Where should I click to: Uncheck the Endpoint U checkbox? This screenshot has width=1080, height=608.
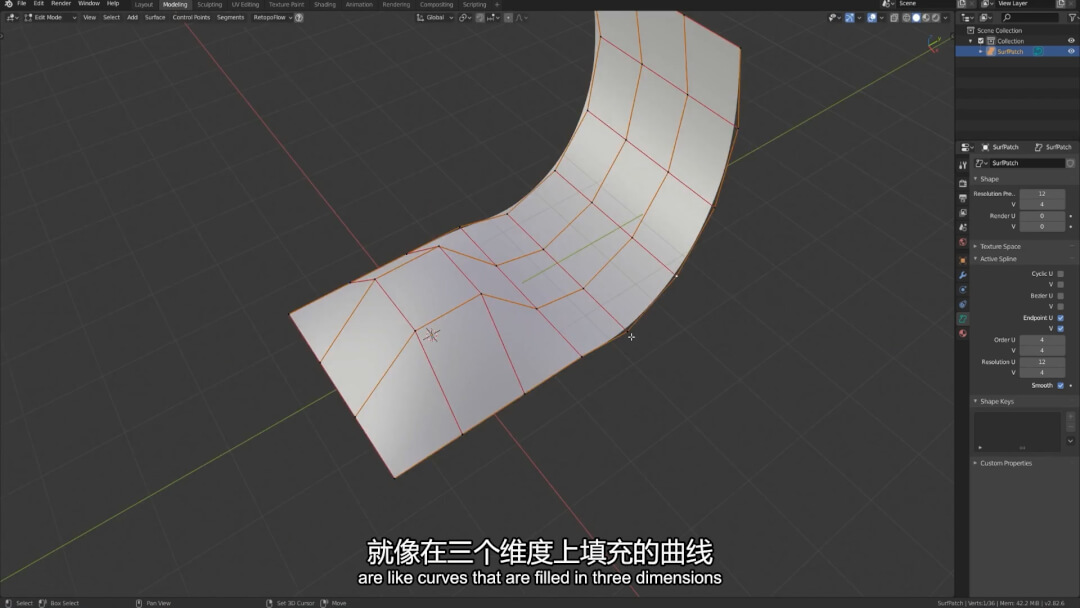(1061, 318)
